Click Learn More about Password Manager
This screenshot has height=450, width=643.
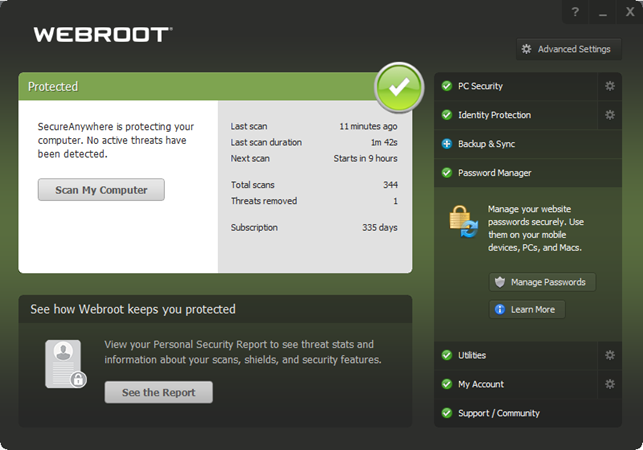(x=527, y=309)
